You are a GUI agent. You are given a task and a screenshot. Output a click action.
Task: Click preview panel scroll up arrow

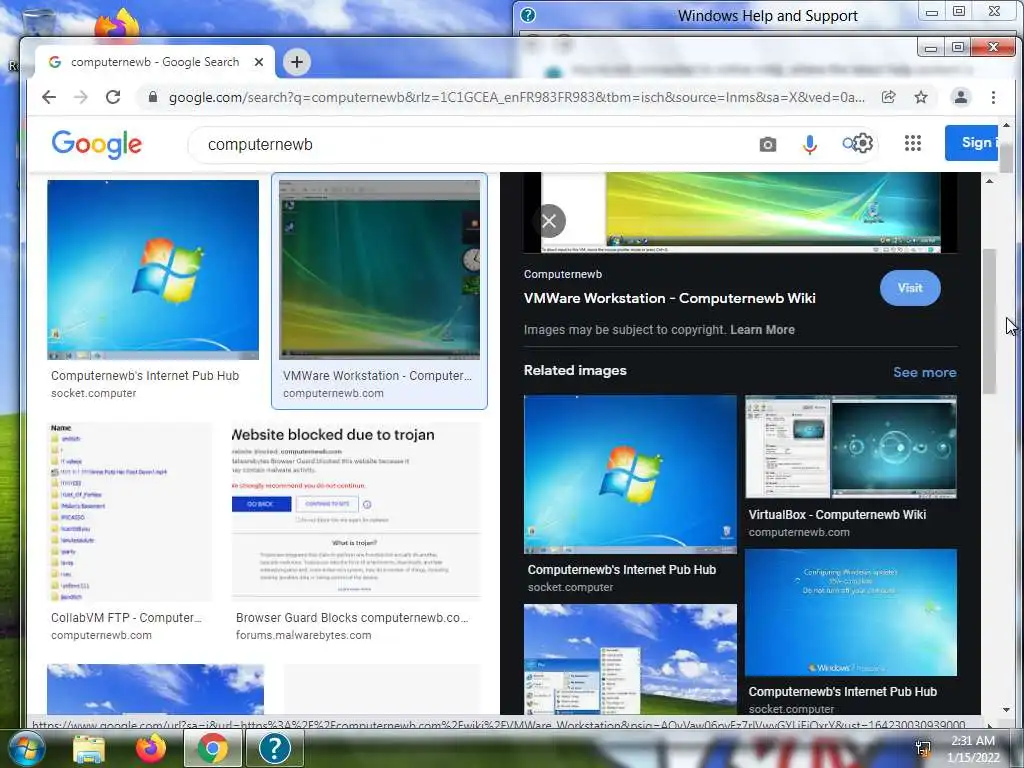989,181
